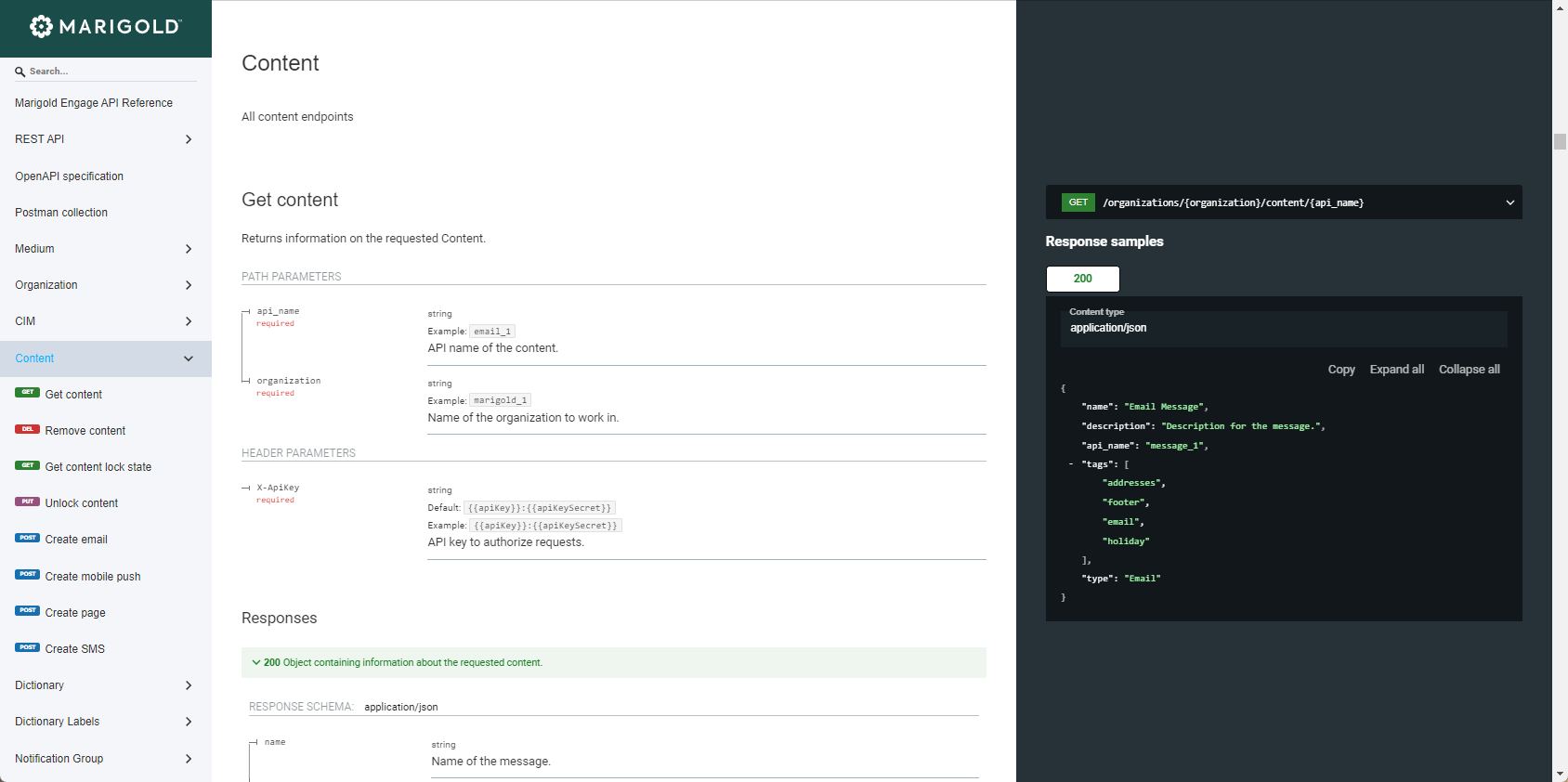Viewport: 1568px width, 782px height.
Task: Click the Marigold logo in the header
Action: pyautogui.click(x=105, y=27)
